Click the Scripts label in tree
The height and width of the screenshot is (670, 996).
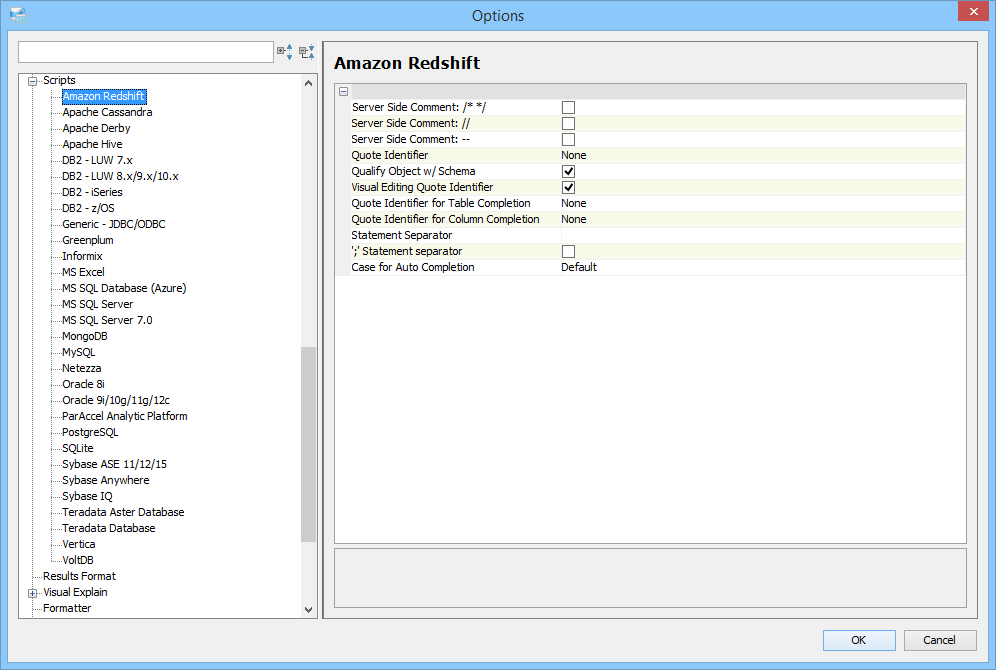point(59,80)
